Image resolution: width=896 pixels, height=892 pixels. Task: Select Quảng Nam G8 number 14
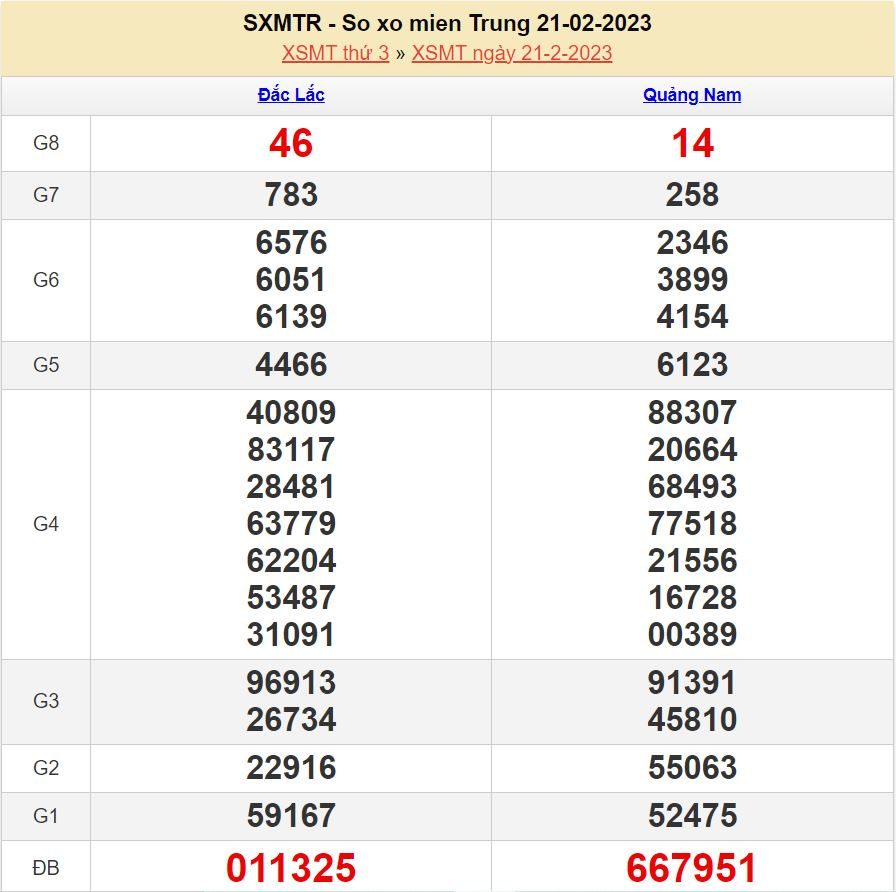pyautogui.click(x=693, y=143)
